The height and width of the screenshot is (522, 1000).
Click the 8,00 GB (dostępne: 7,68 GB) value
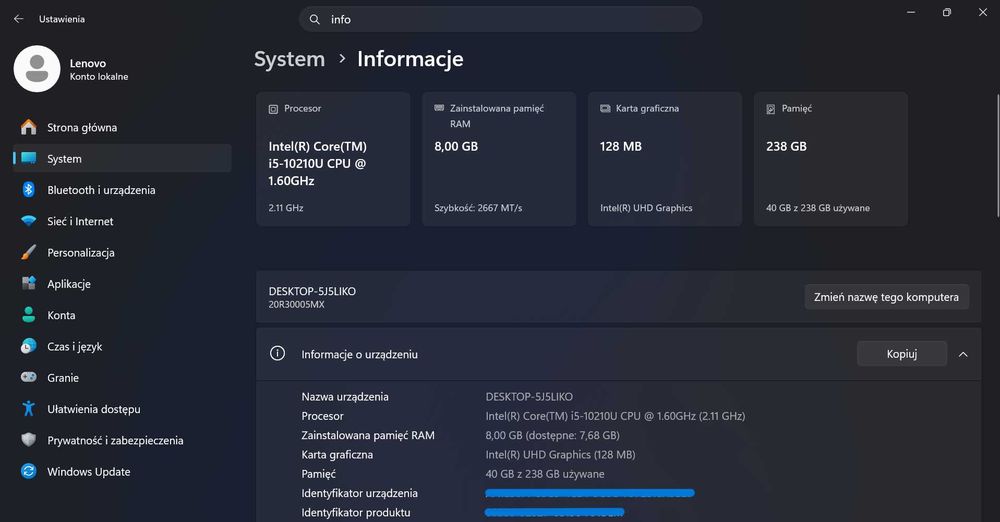click(x=552, y=435)
